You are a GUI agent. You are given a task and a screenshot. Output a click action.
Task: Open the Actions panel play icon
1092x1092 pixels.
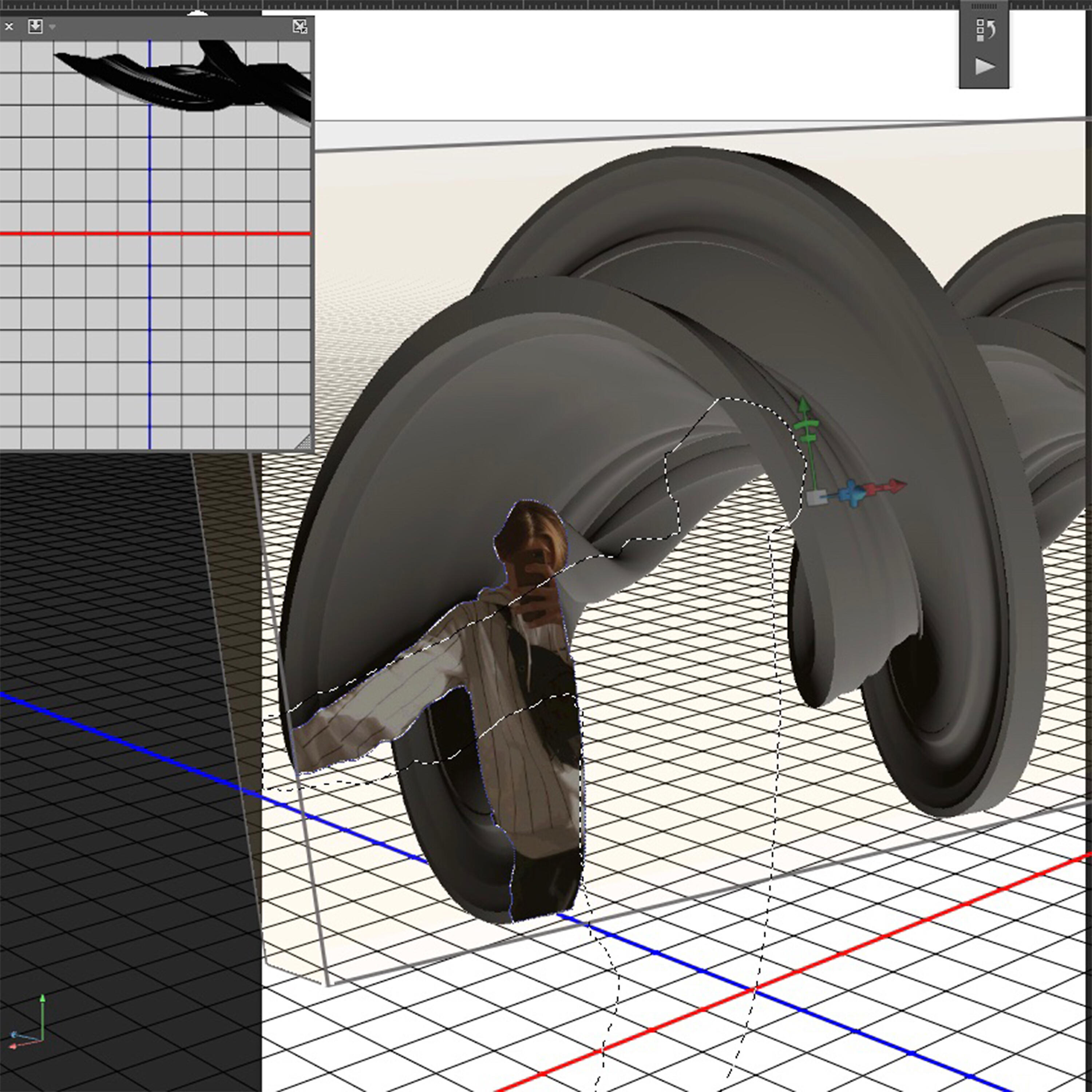pos(985,66)
